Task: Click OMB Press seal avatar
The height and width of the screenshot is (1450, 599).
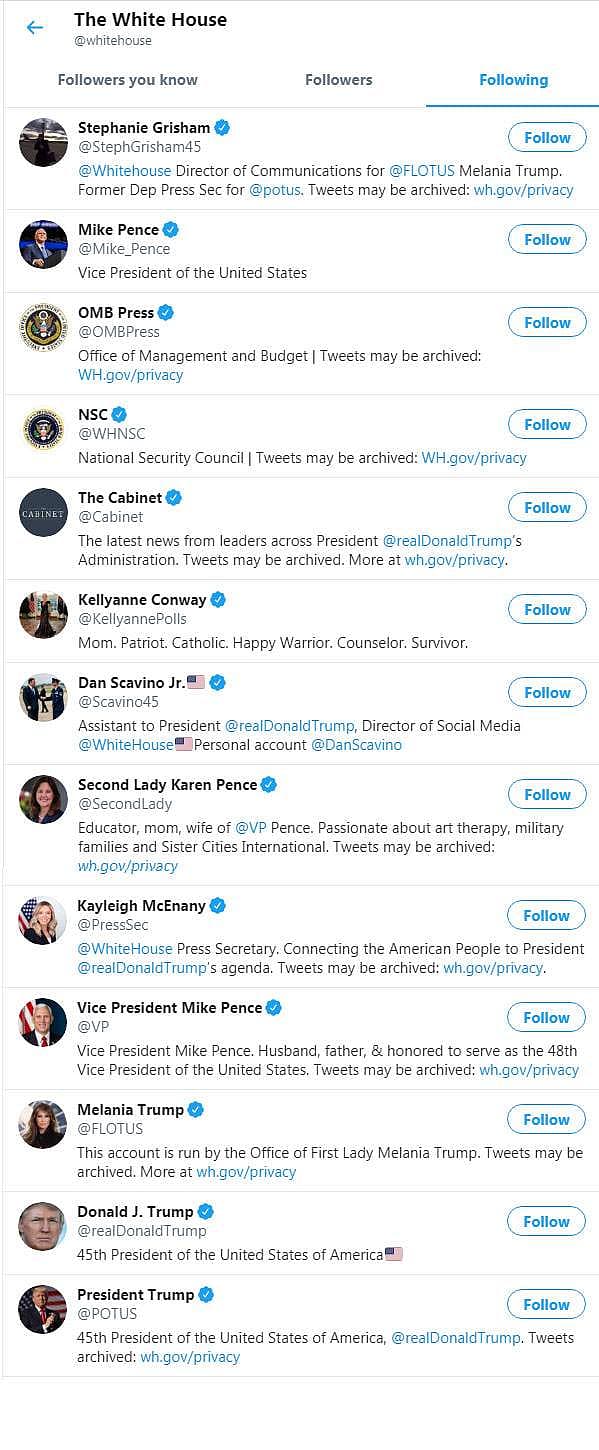Action: (x=43, y=327)
